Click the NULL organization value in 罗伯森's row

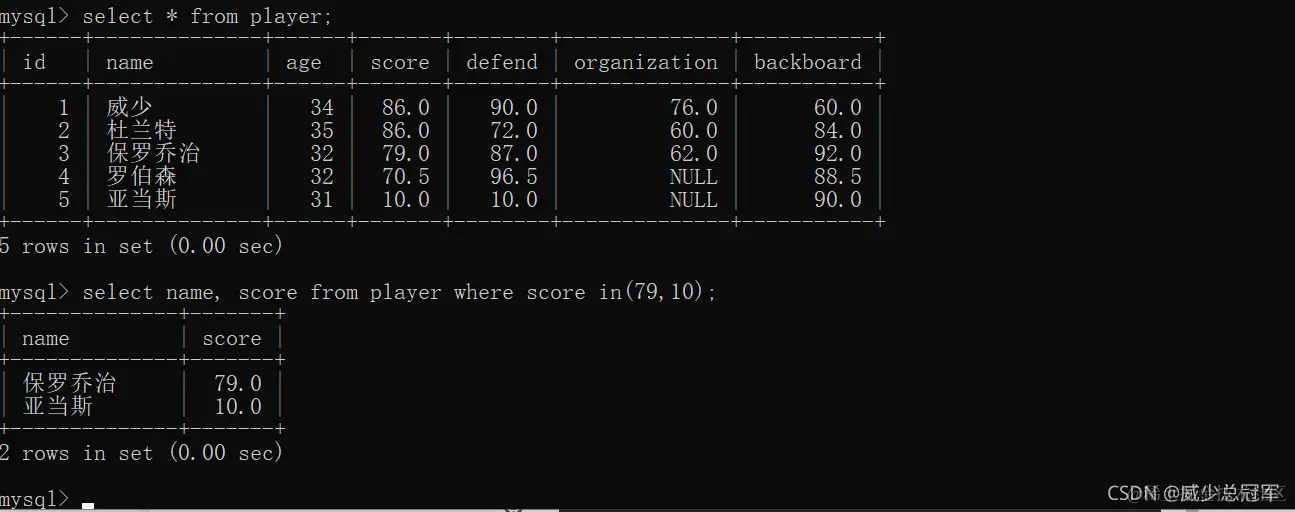click(x=694, y=176)
